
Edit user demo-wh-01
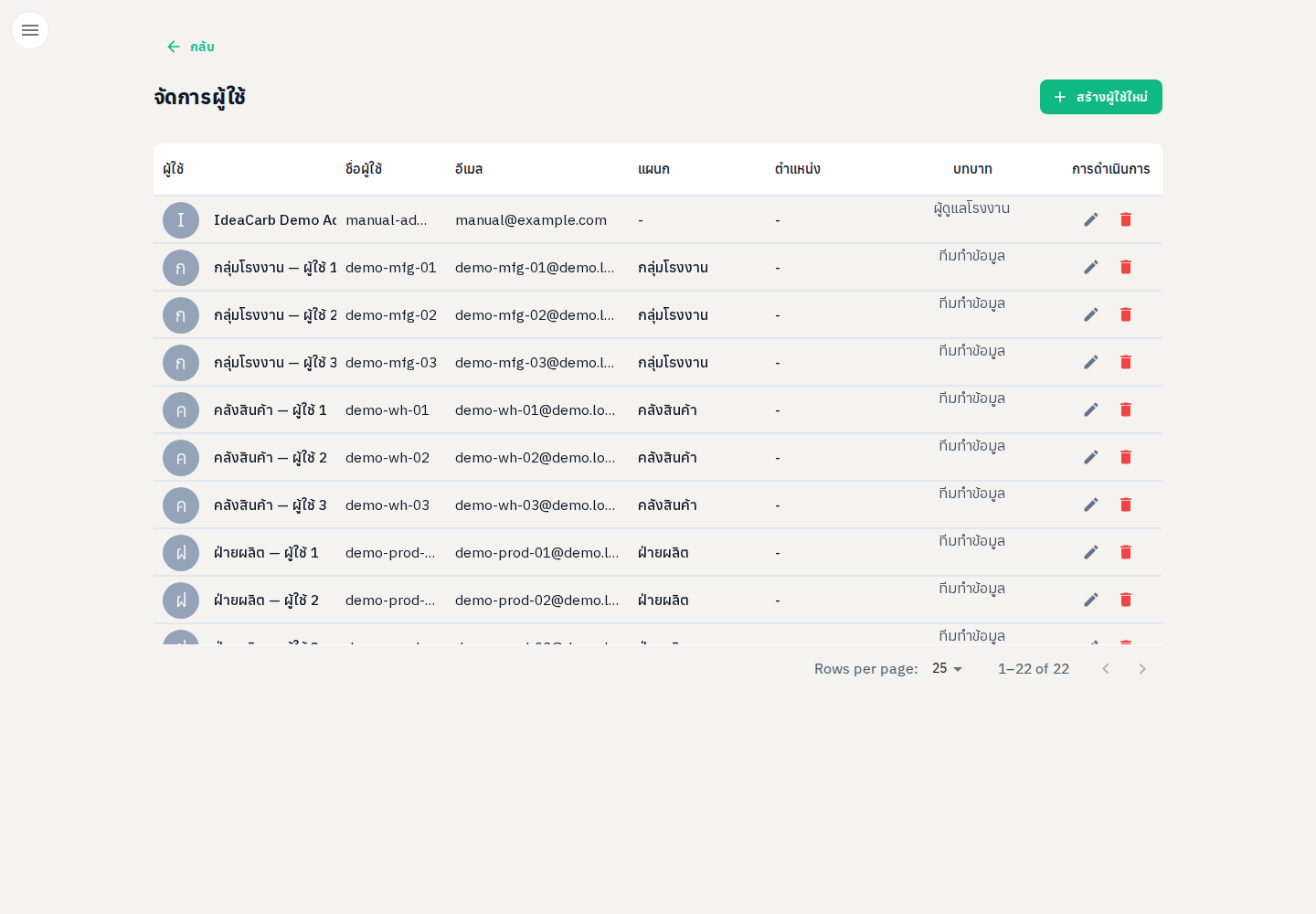(1091, 409)
